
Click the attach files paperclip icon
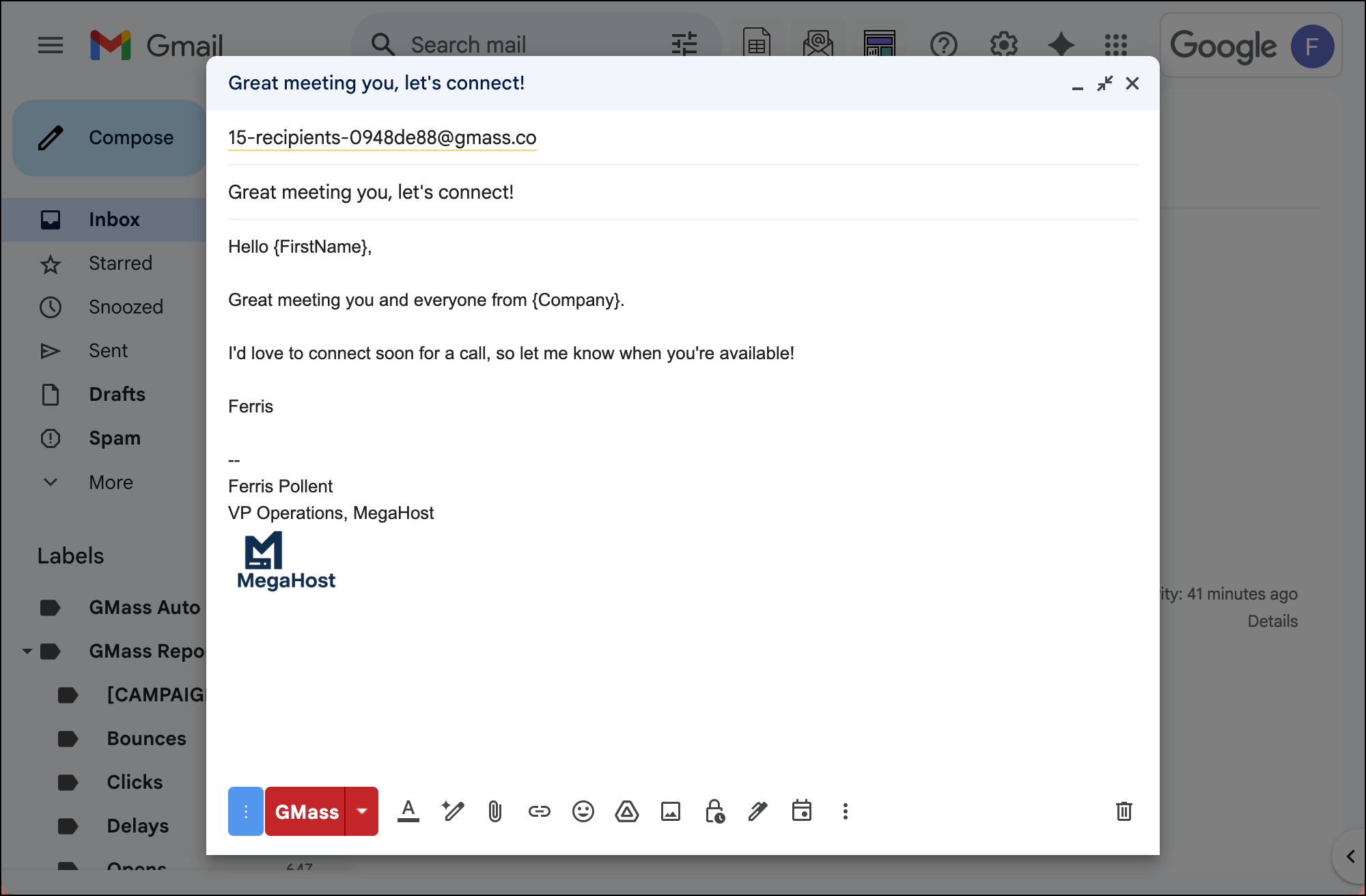(495, 811)
